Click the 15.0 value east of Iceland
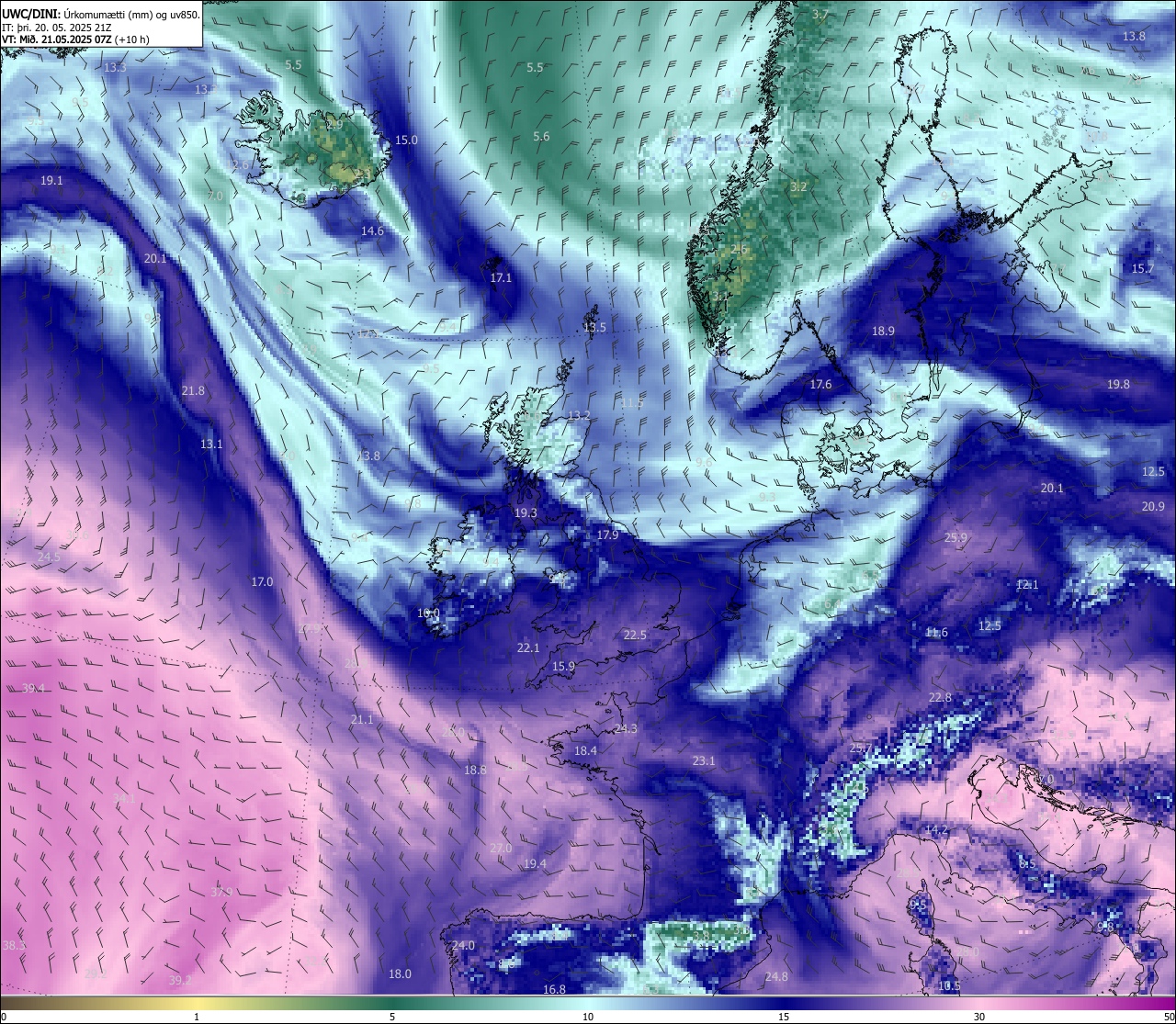The height and width of the screenshot is (1024, 1176). tap(406, 141)
